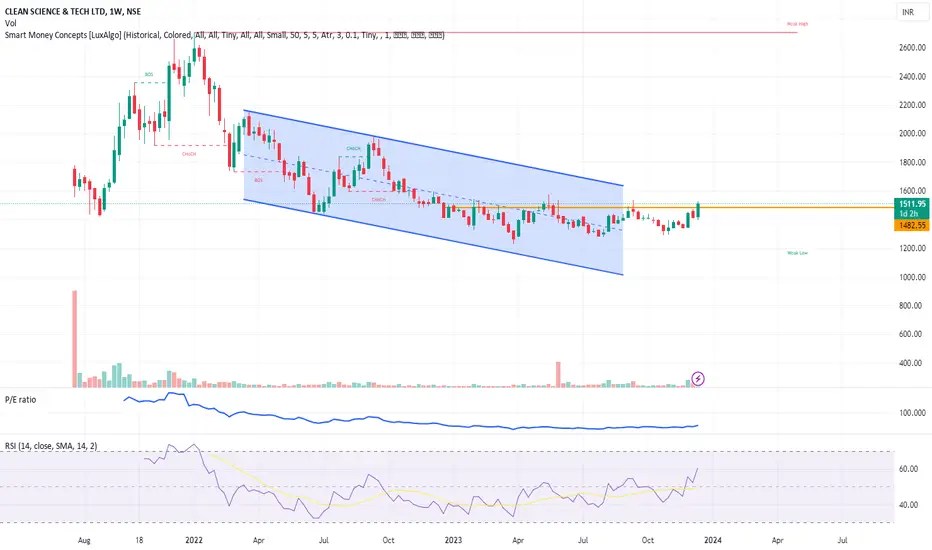Click the 18 date label on time axis
Image resolution: width=932 pixels, height=550 pixels.
139,540
